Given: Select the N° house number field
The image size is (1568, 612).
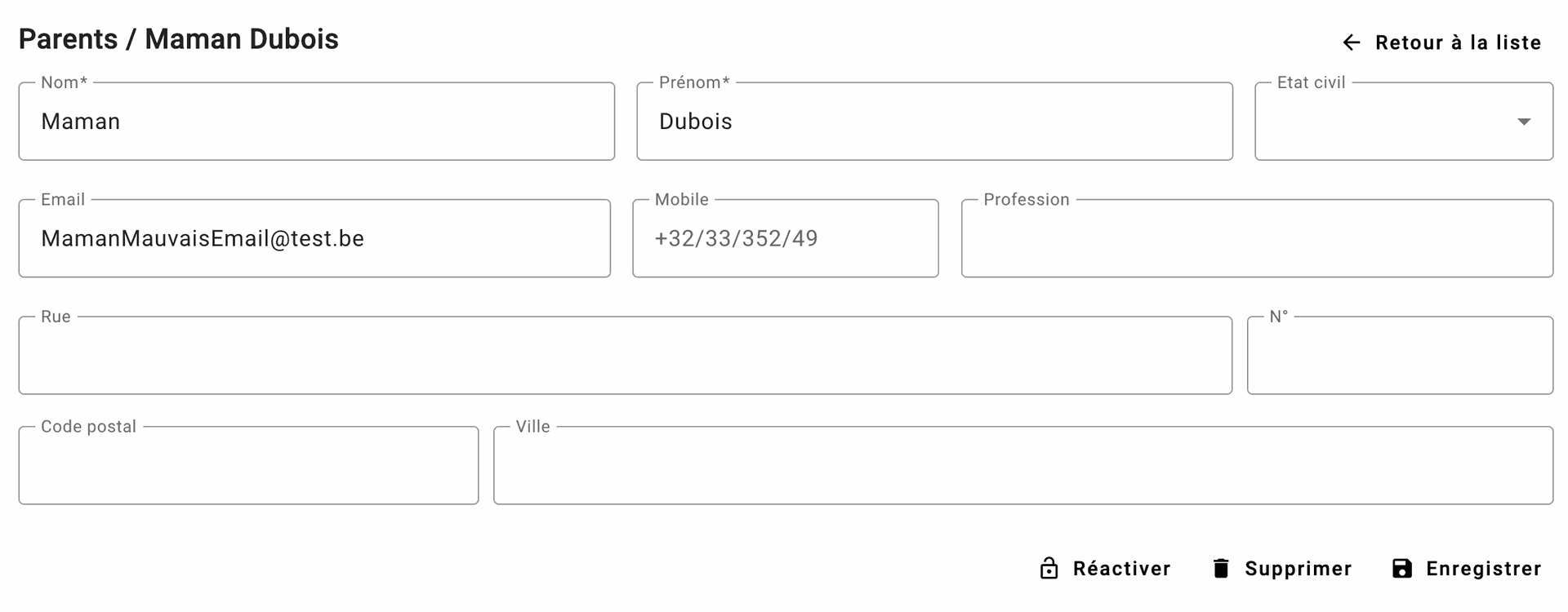Looking at the screenshot, I should pos(1400,356).
